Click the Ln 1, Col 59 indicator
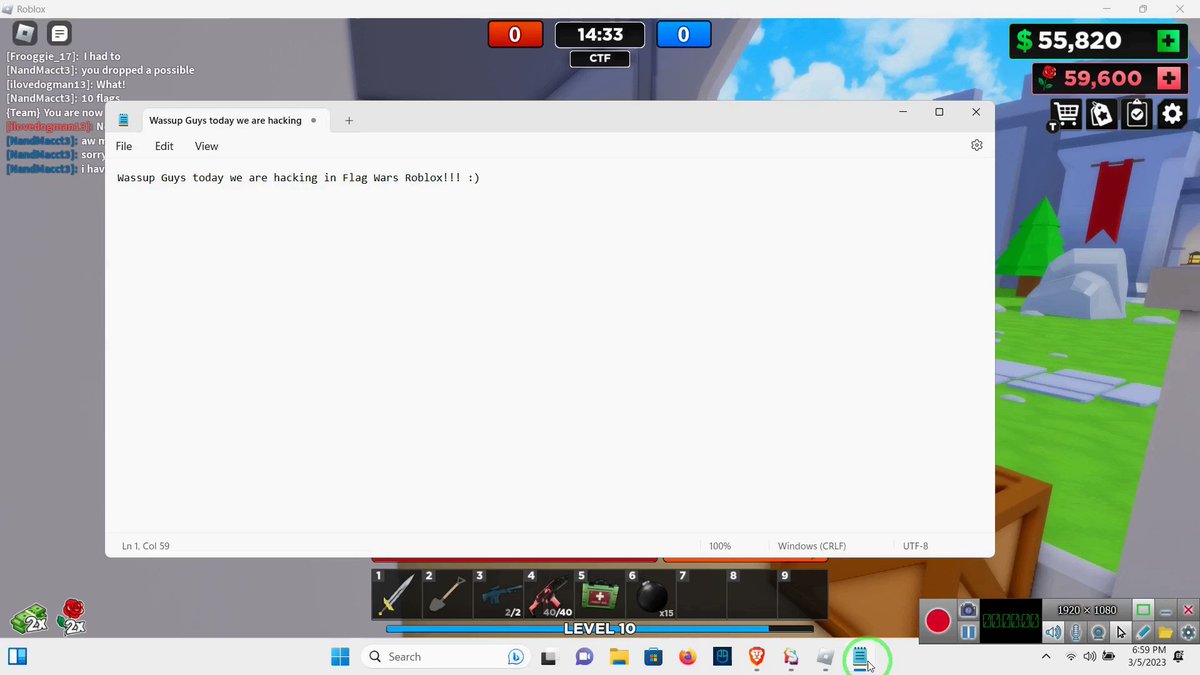Image resolution: width=1200 pixels, height=675 pixels. pos(146,546)
